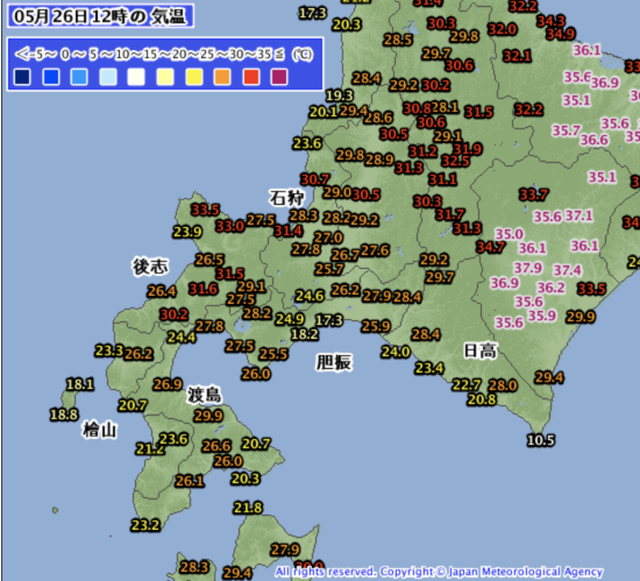Click the light blue 0 to 5°C legend swatch
640x581 pixels.
(79, 77)
